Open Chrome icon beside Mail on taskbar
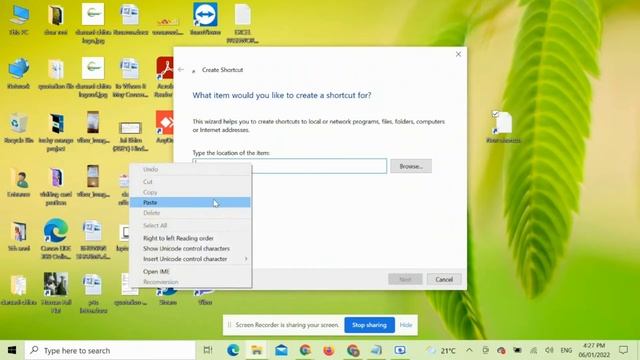Image resolution: width=640 pixels, height=360 pixels. coord(305,350)
